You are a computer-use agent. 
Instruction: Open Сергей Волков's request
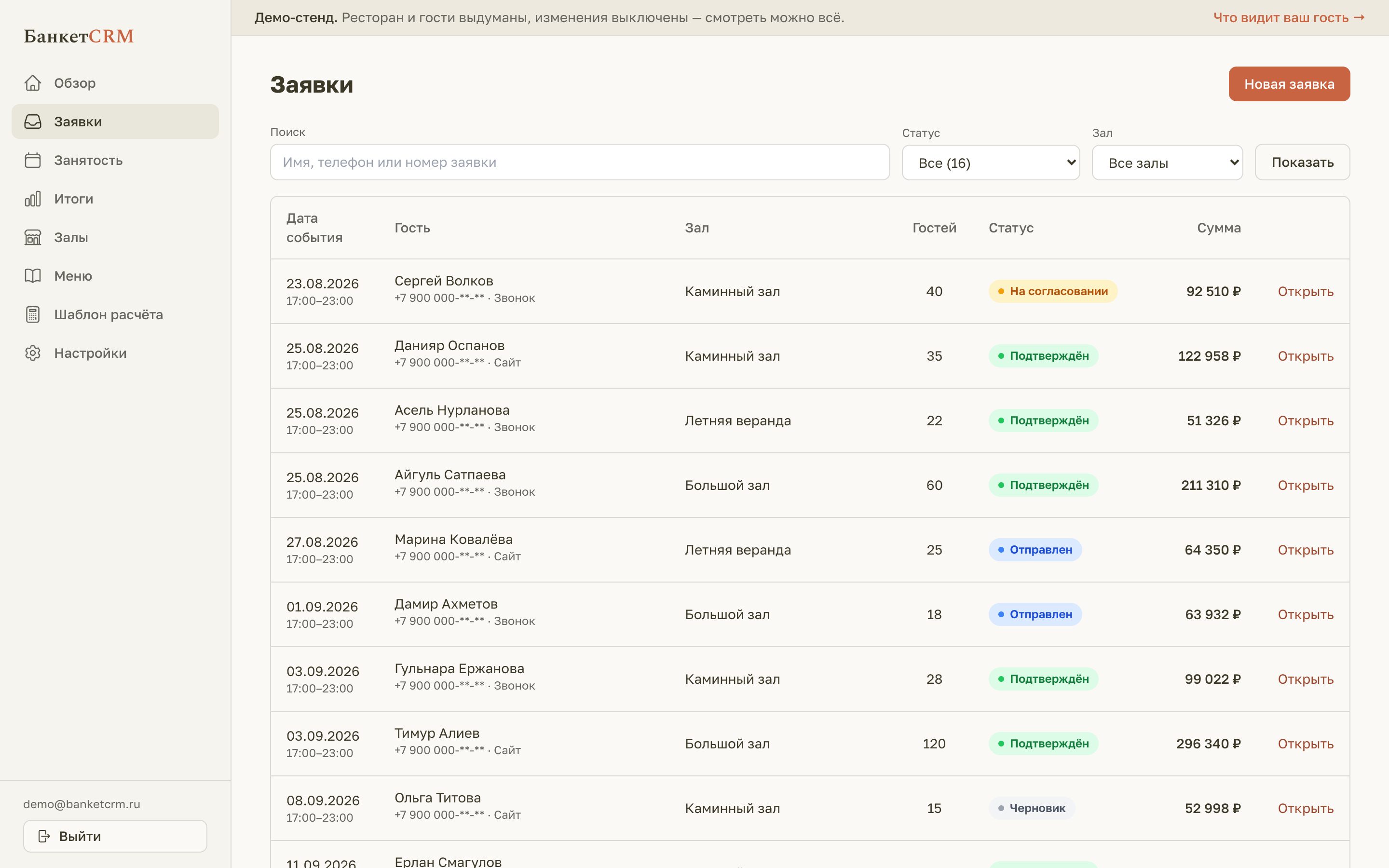click(x=1305, y=292)
